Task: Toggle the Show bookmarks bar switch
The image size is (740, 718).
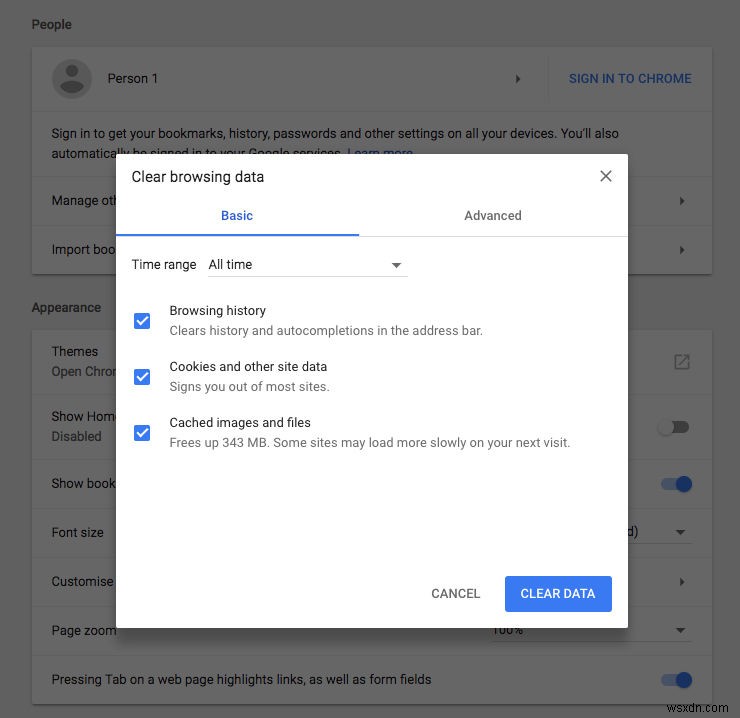Action: click(x=676, y=484)
